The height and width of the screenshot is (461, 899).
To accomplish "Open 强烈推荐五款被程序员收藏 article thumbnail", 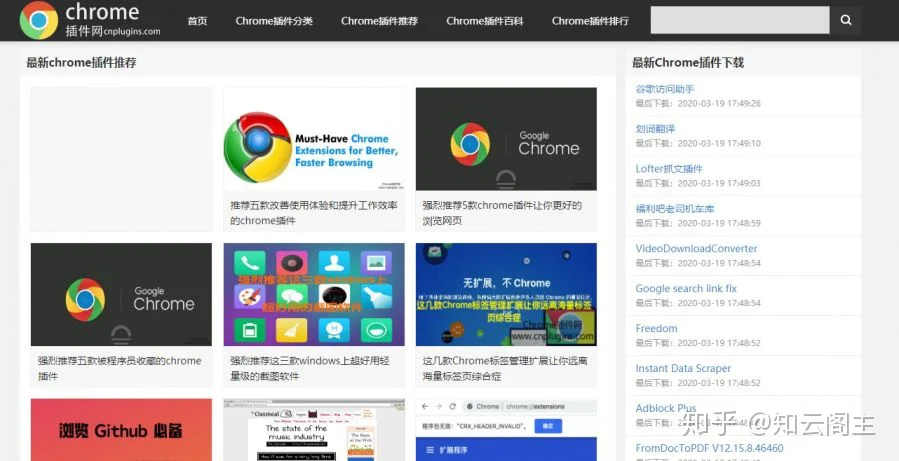I will (x=121, y=294).
